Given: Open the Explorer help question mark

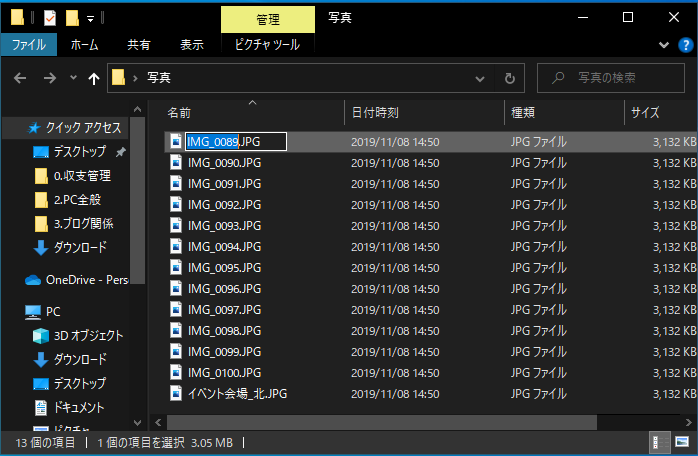Looking at the screenshot, I should tap(686, 45).
